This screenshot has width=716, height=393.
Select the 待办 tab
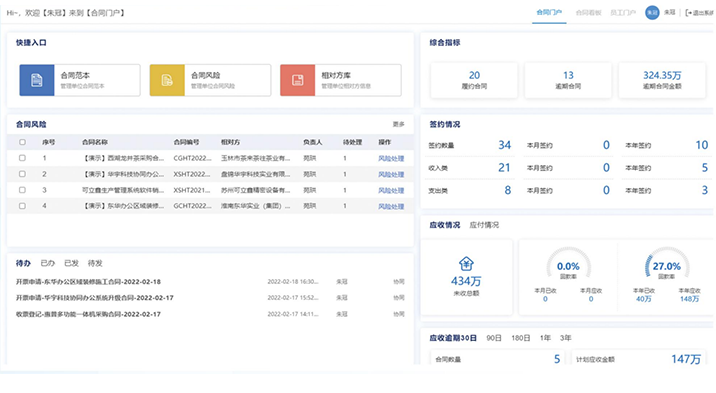click(23, 263)
